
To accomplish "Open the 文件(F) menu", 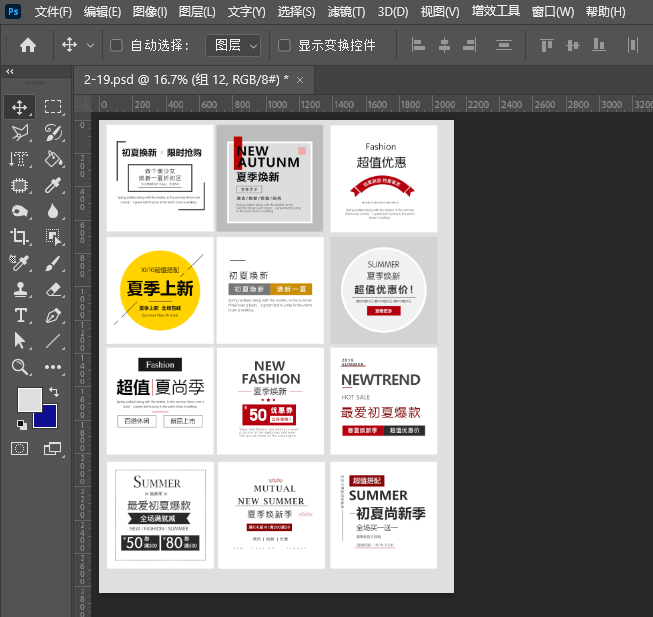I will tap(53, 12).
